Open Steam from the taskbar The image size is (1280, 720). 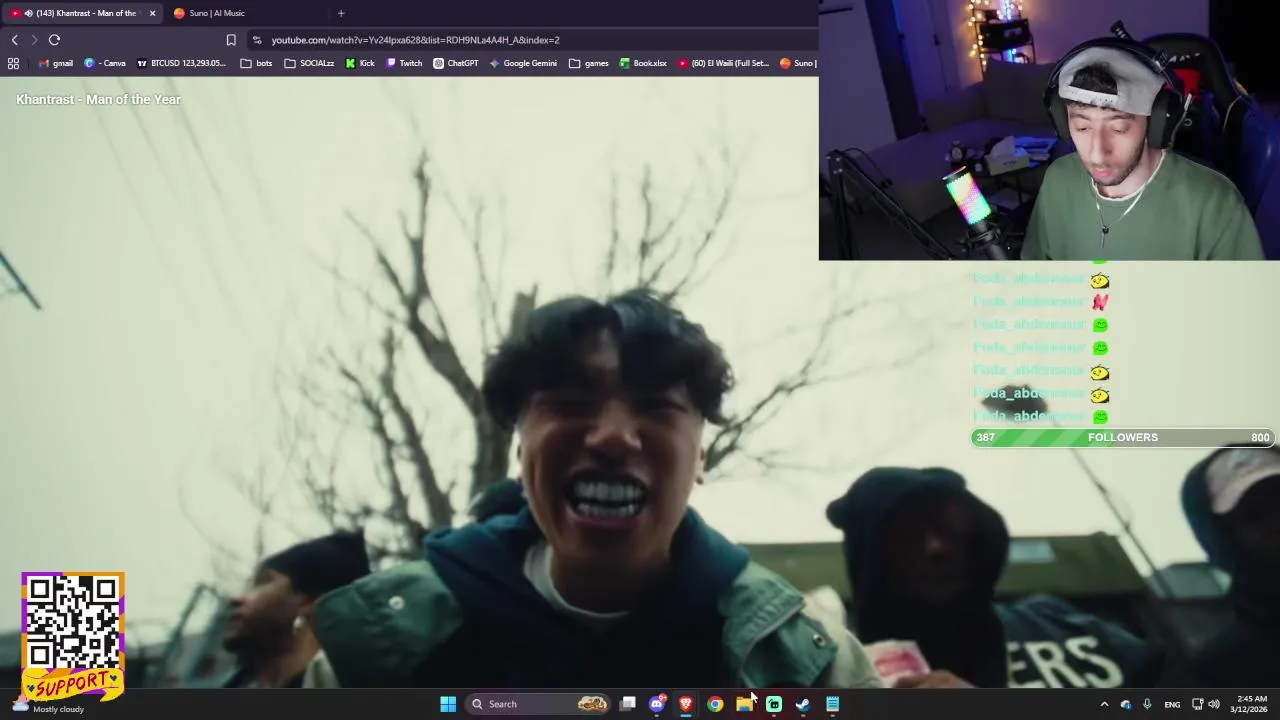(x=802, y=704)
